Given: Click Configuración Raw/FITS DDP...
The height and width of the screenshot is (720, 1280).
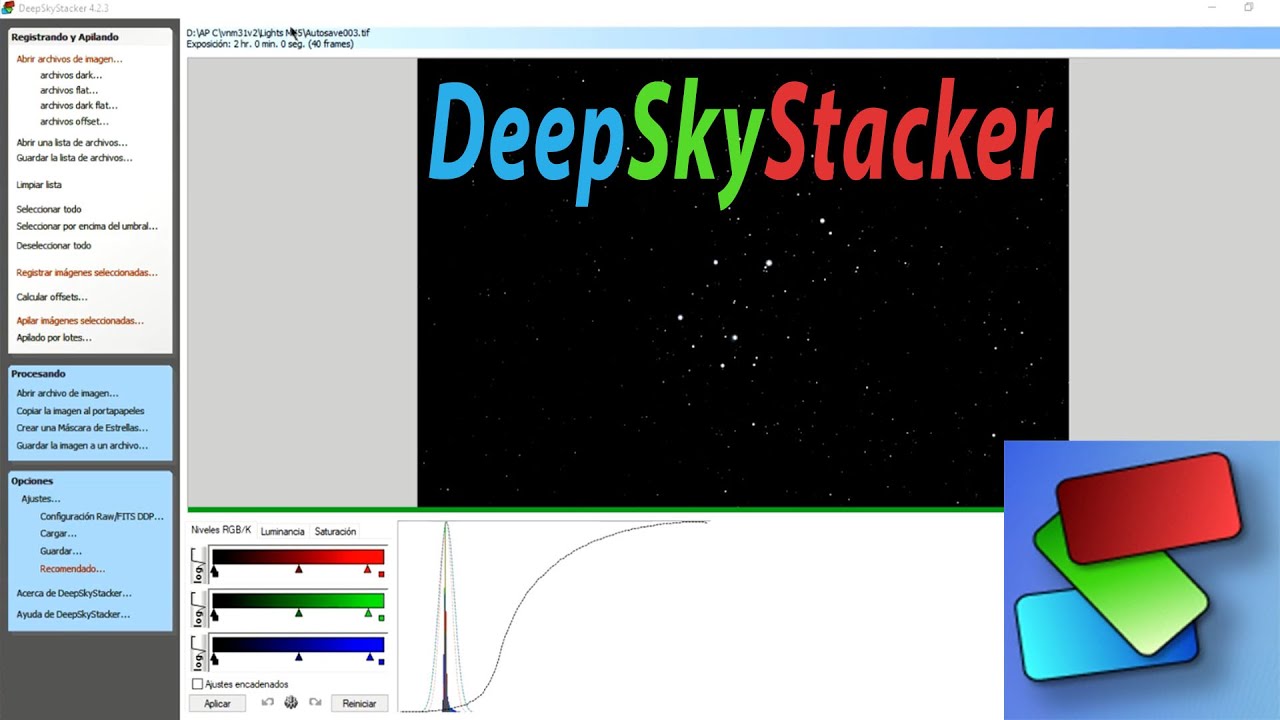Looking at the screenshot, I should [x=102, y=516].
